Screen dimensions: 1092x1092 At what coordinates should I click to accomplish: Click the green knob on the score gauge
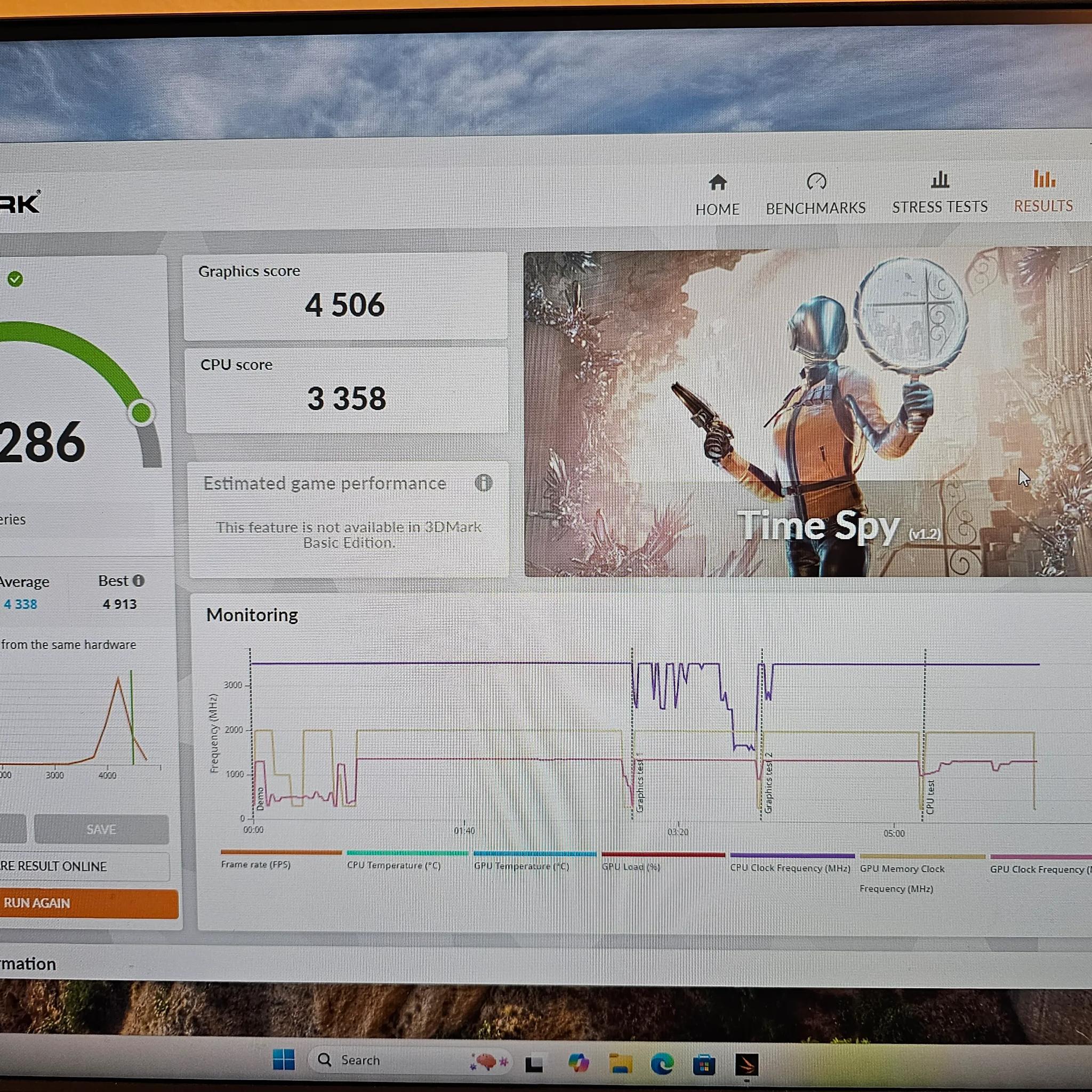pos(141,413)
